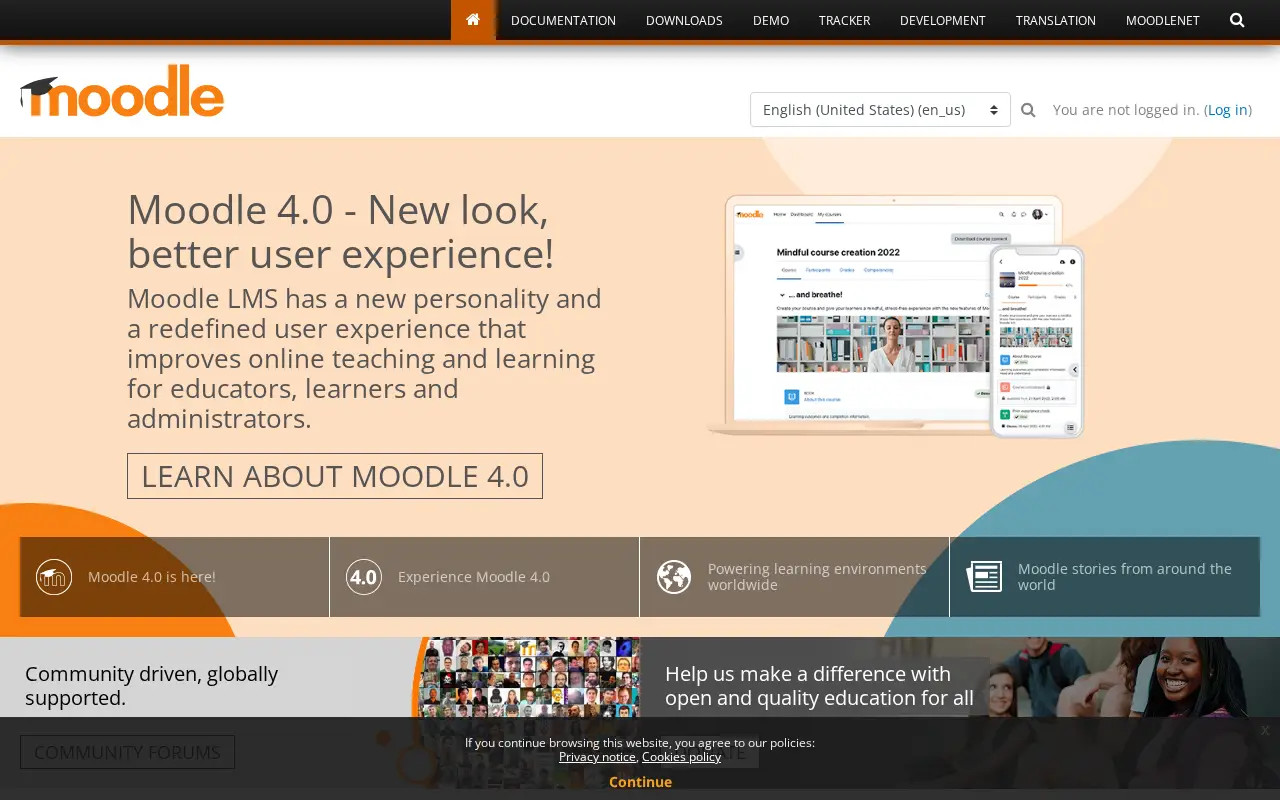Open the Downloads menu item
Image resolution: width=1280 pixels, height=800 pixels.
[x=684, y=20]
